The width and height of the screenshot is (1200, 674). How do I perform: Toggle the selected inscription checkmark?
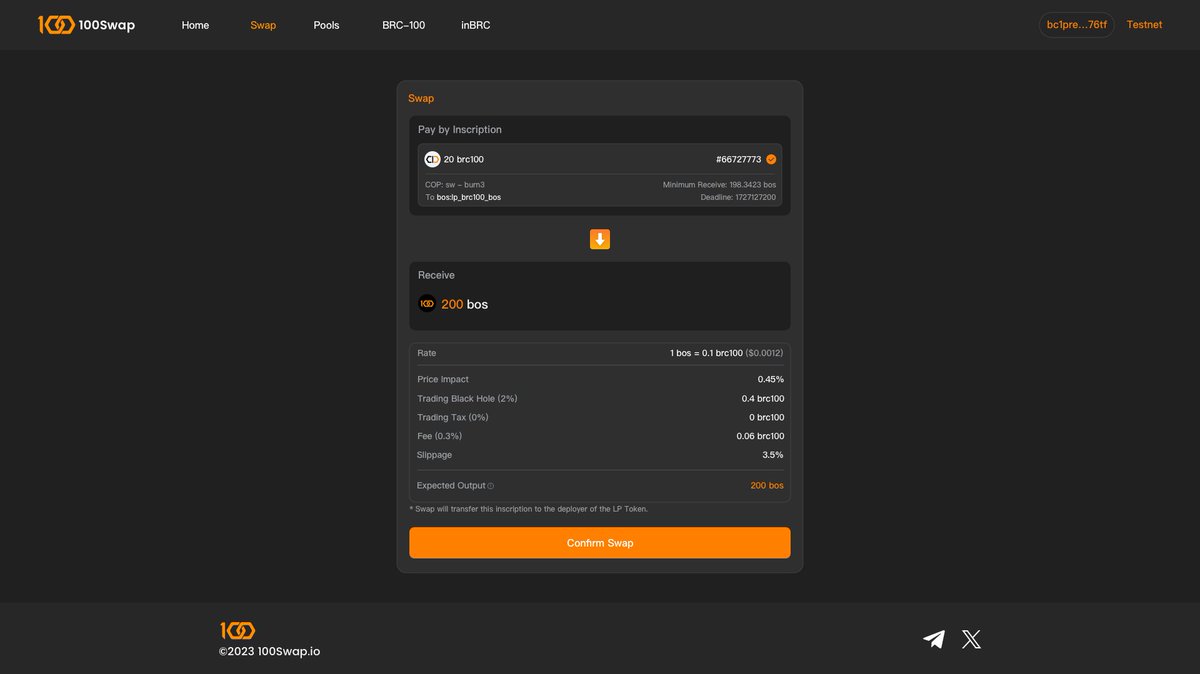(x=771, y=159)
